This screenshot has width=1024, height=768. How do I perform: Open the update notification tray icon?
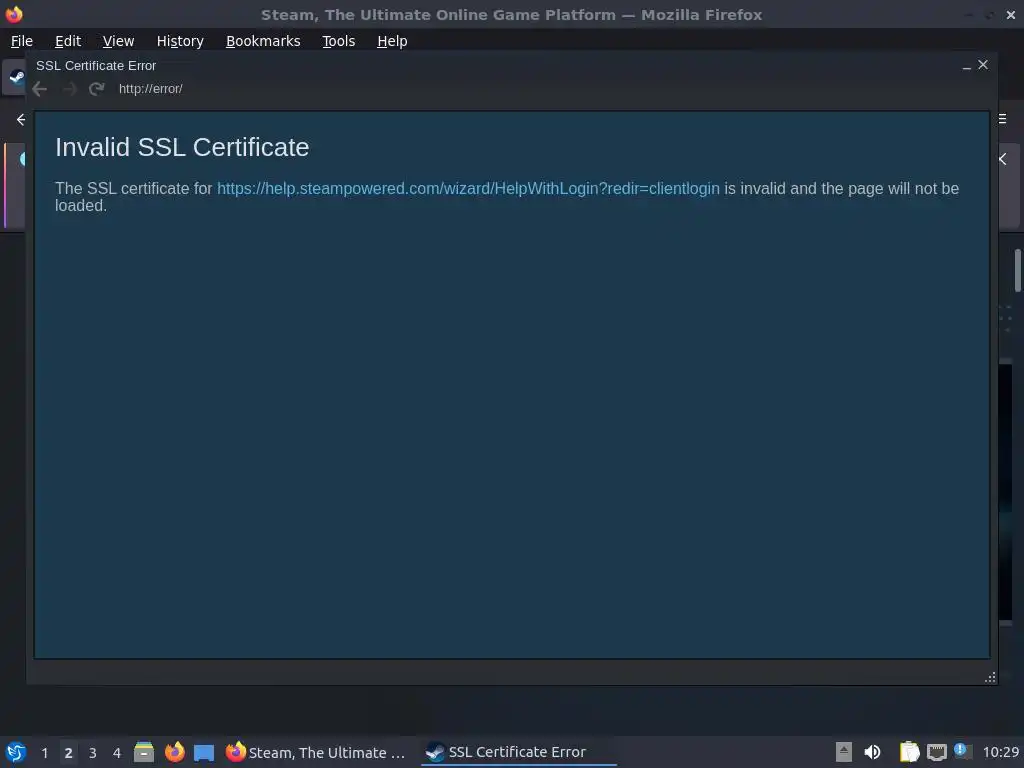962,751
